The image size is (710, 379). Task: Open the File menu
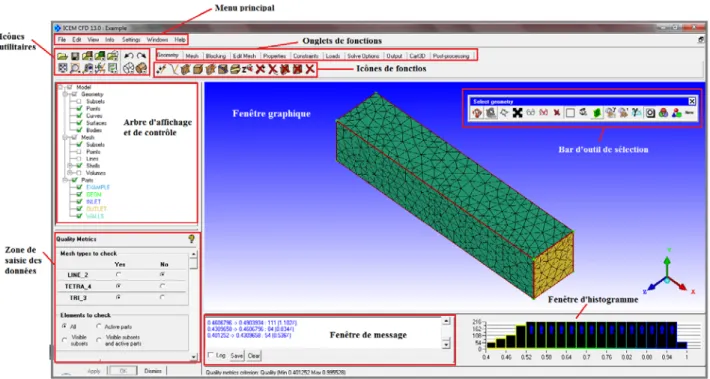point(62,40)
